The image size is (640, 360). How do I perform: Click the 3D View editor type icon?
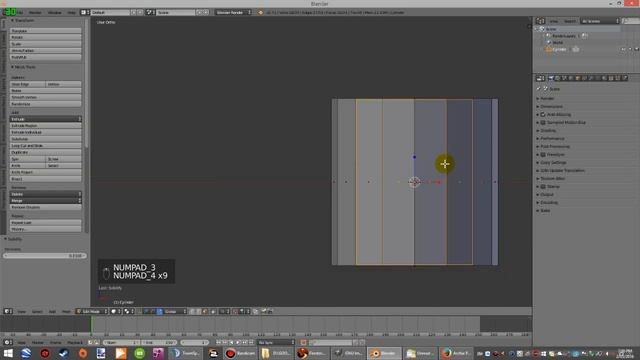click(7, 311)
